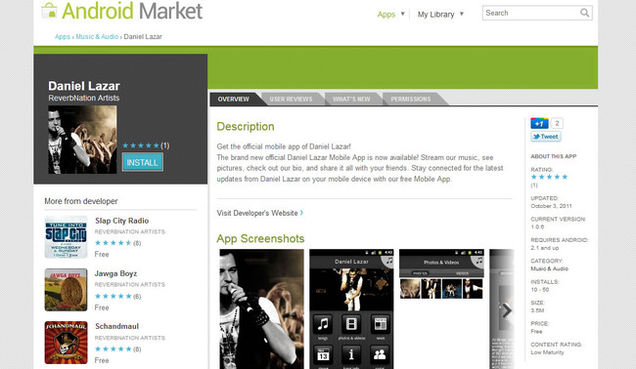Click Jawga Boyz star rating
This screenshot has width=636, height=369.
113,296
